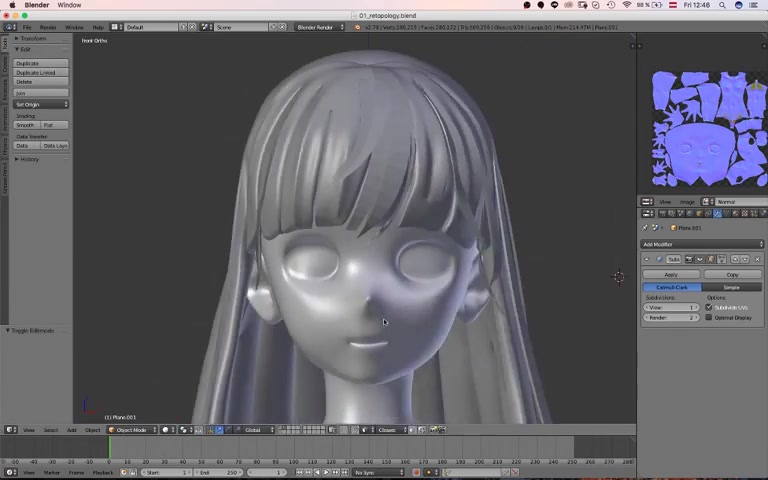Open the Object Mode dropdown

click(x=132, y=430)
